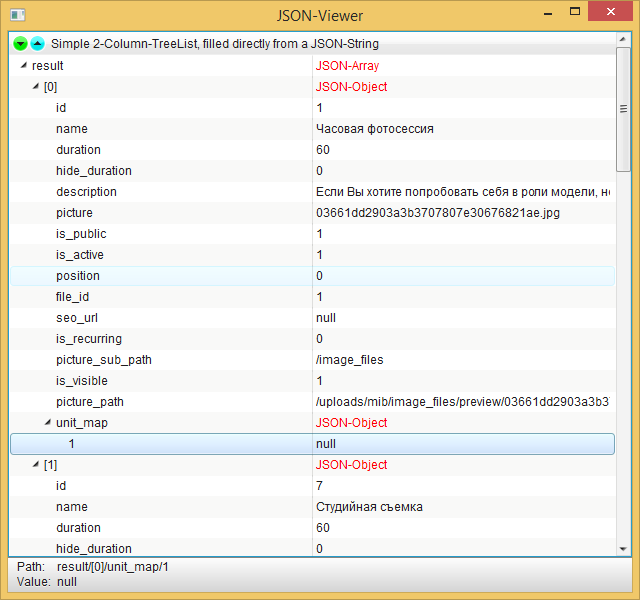Click the green expand-all arrow icon
This screenshot has width=640, height=600.
20,44
